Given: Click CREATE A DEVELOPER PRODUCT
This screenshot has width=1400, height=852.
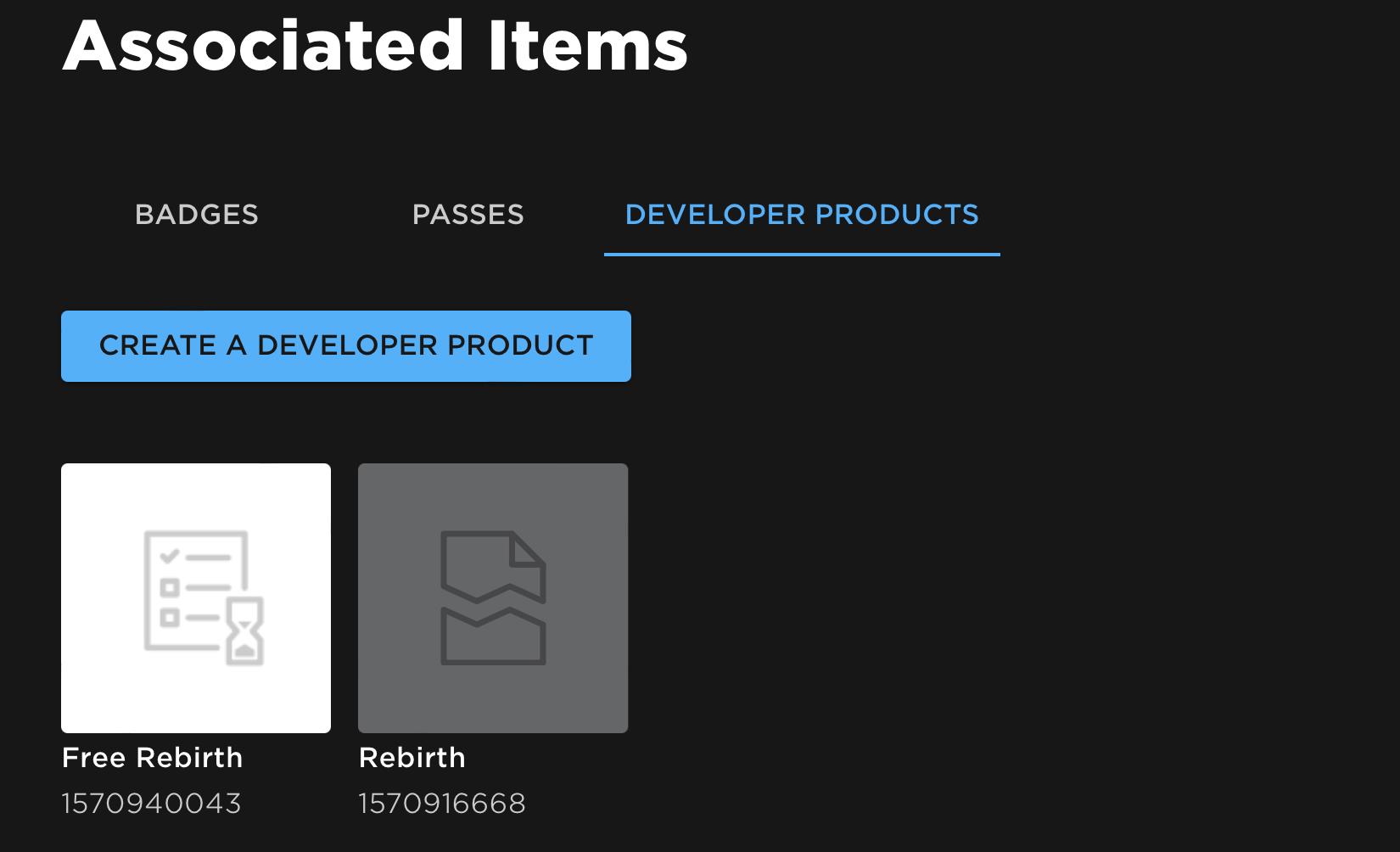Looking at the screenshot, I should (345, 345).
